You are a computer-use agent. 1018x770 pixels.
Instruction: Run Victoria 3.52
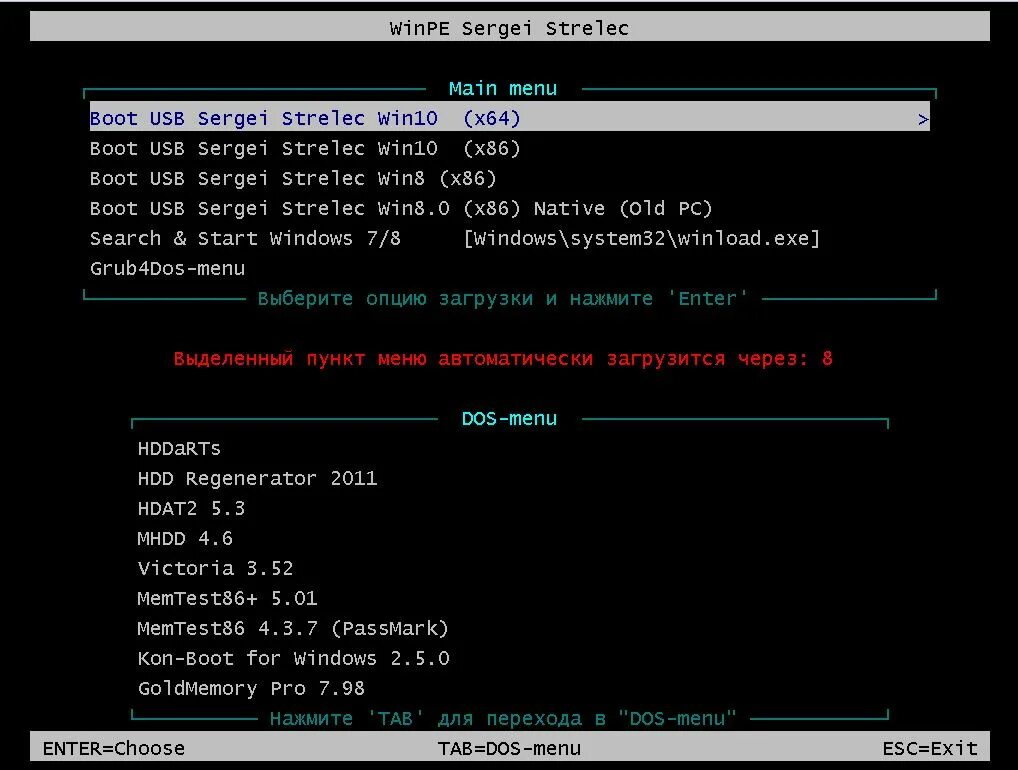pos(216,568)
